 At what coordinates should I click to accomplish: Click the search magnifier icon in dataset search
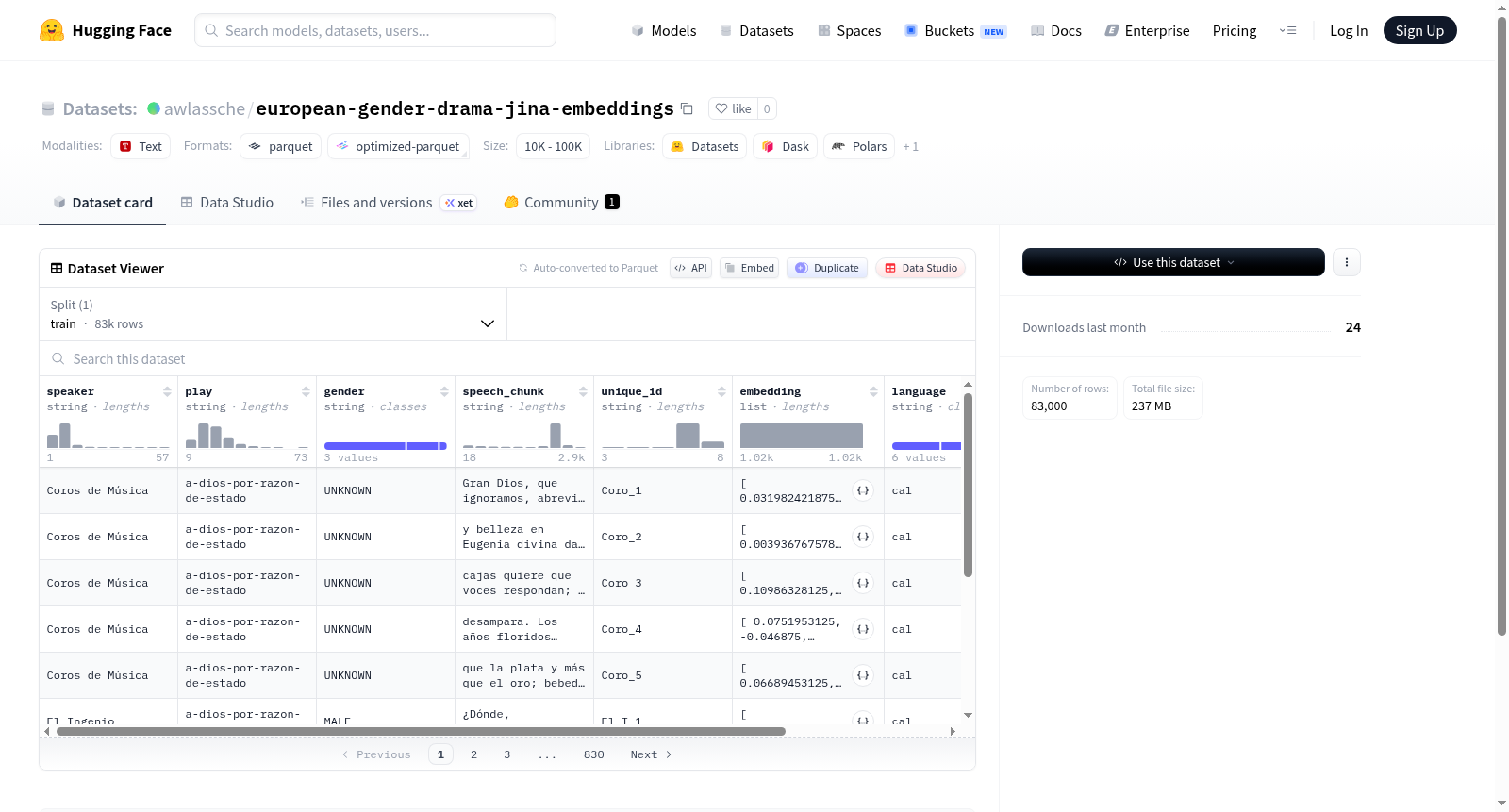coord(58,358)
